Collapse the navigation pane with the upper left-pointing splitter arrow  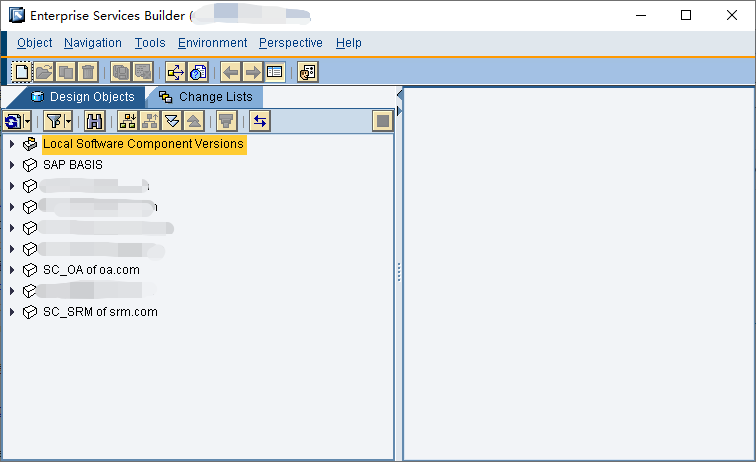click(399, 95)
